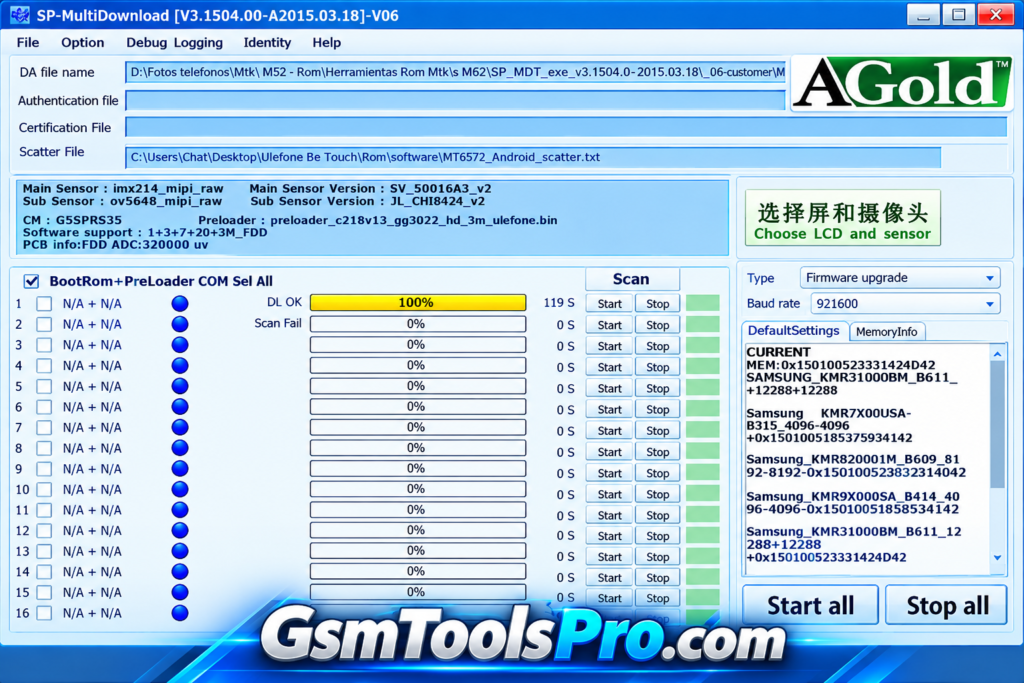Click the Scatter File path field
The width and height of the screenshot is (1024, 683).
point(533,157)
